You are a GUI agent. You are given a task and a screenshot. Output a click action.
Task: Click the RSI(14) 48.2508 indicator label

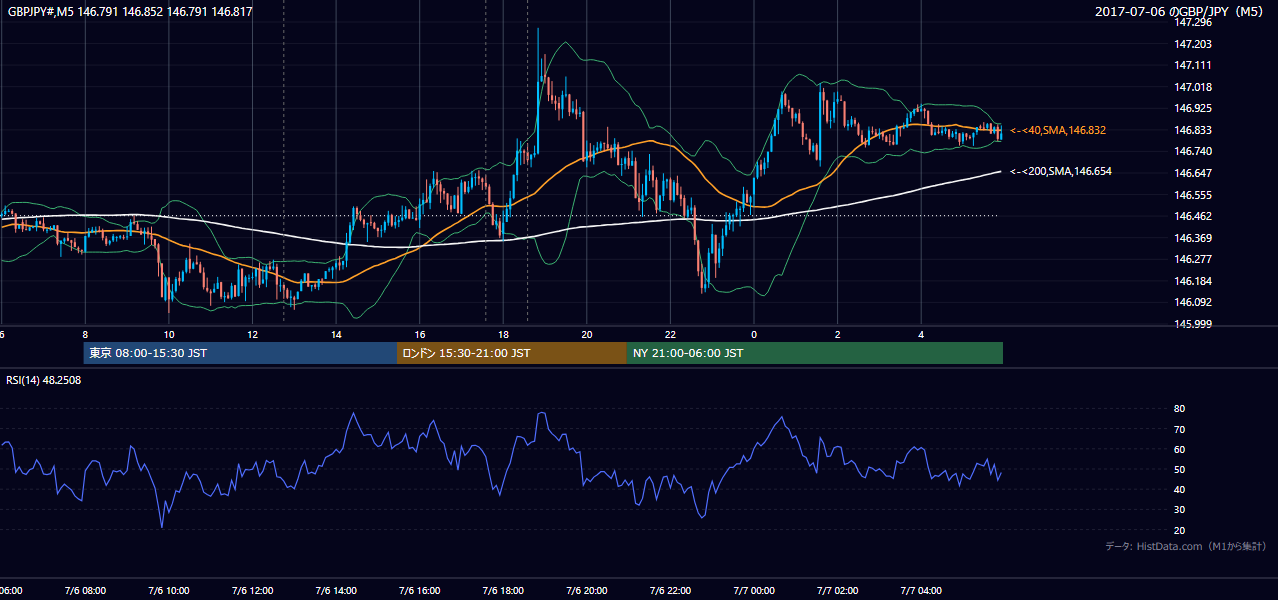pyautogui.click(x=44, y=380)
